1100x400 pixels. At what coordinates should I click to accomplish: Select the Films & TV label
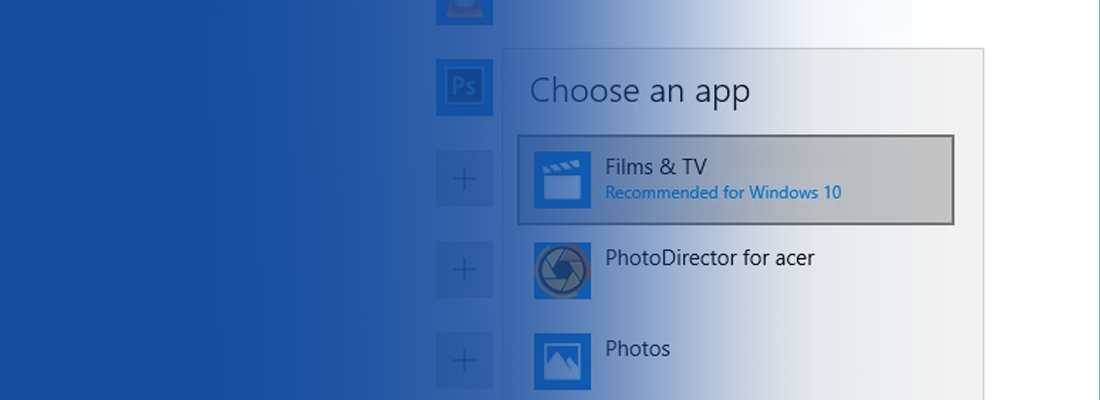tap(656, 167)
